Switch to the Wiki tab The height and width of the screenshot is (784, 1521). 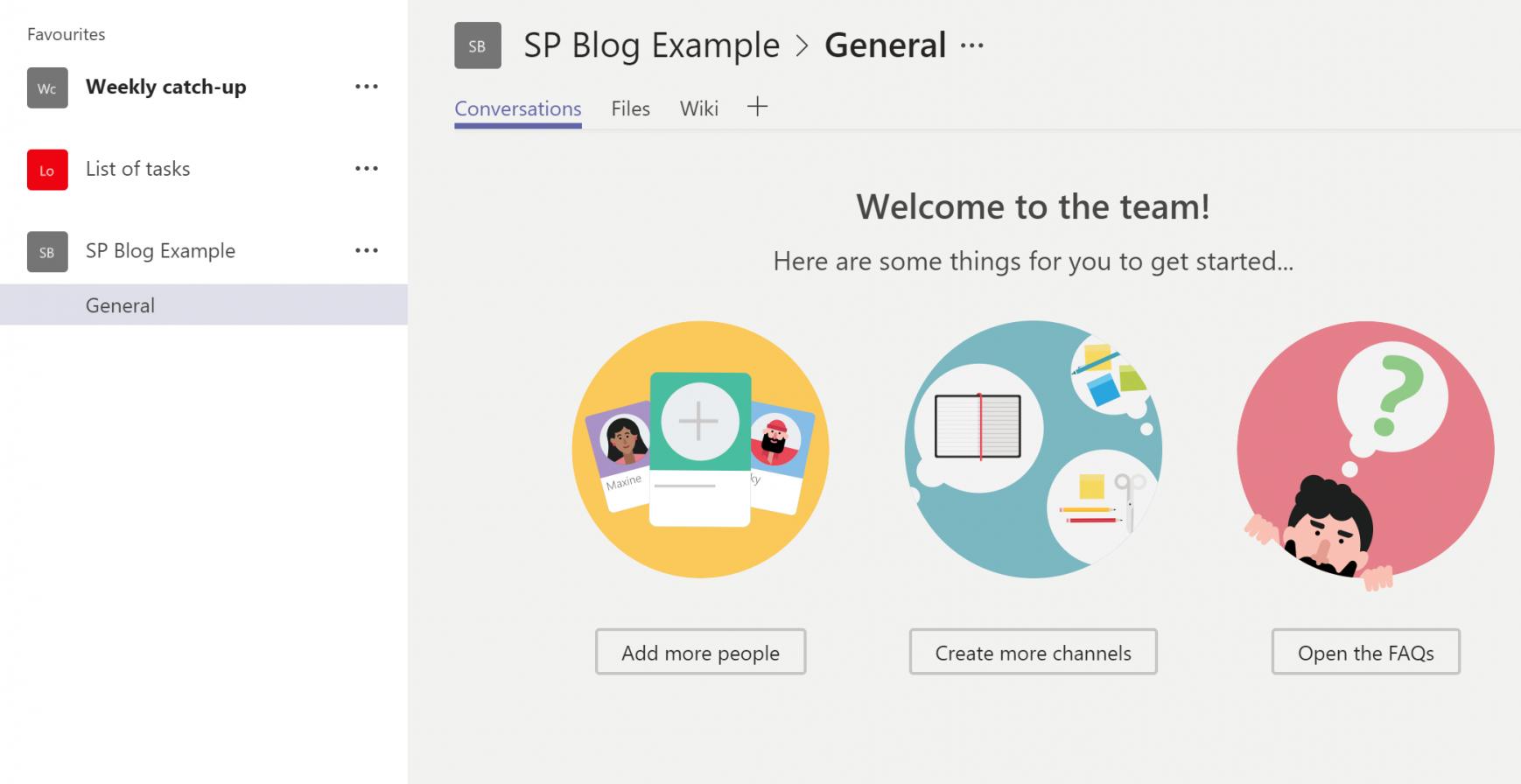(x=699, y=108)
